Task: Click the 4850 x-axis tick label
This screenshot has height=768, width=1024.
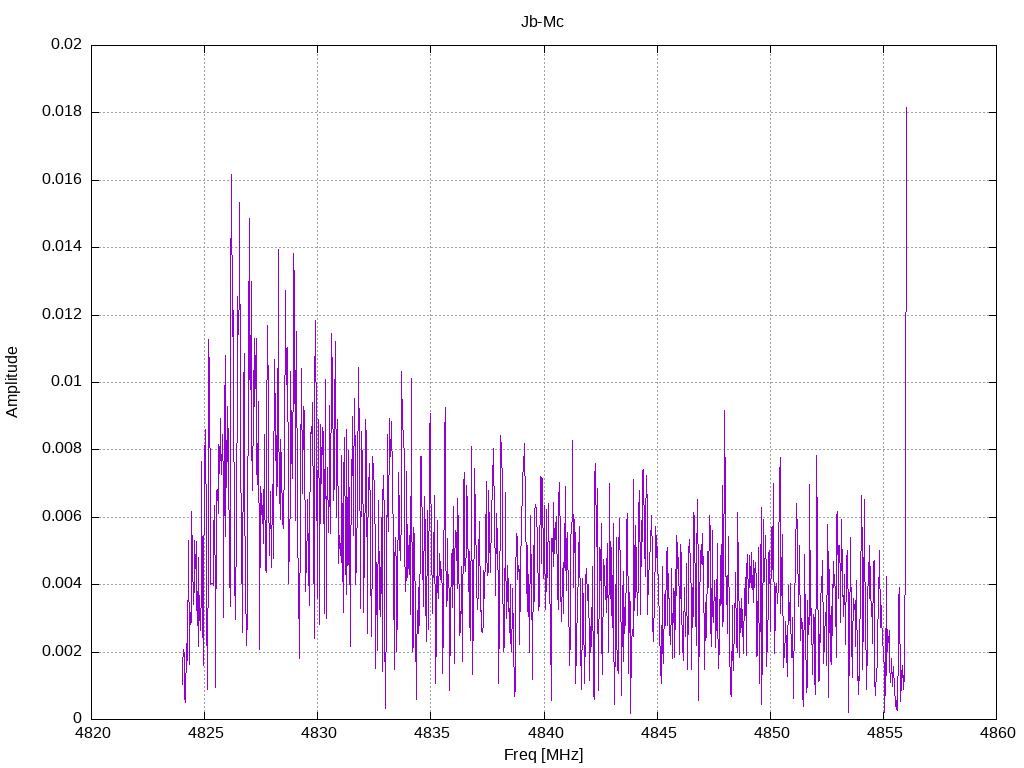Action: (x=771, y=733)
